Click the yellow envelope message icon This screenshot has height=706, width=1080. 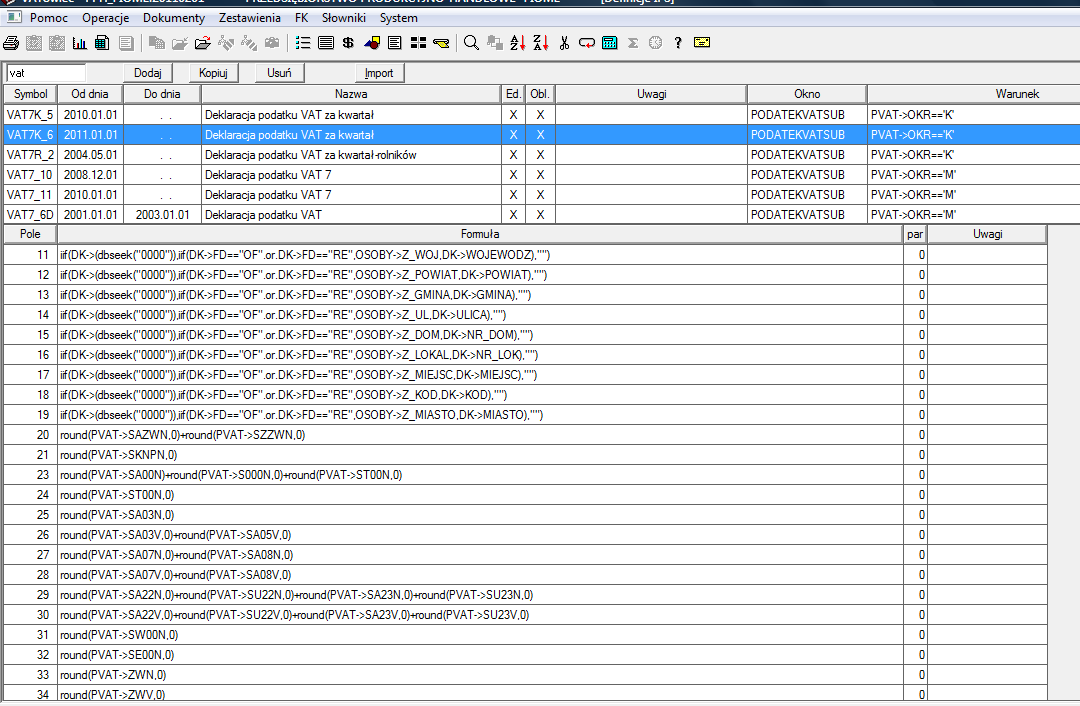coord(702,43)
